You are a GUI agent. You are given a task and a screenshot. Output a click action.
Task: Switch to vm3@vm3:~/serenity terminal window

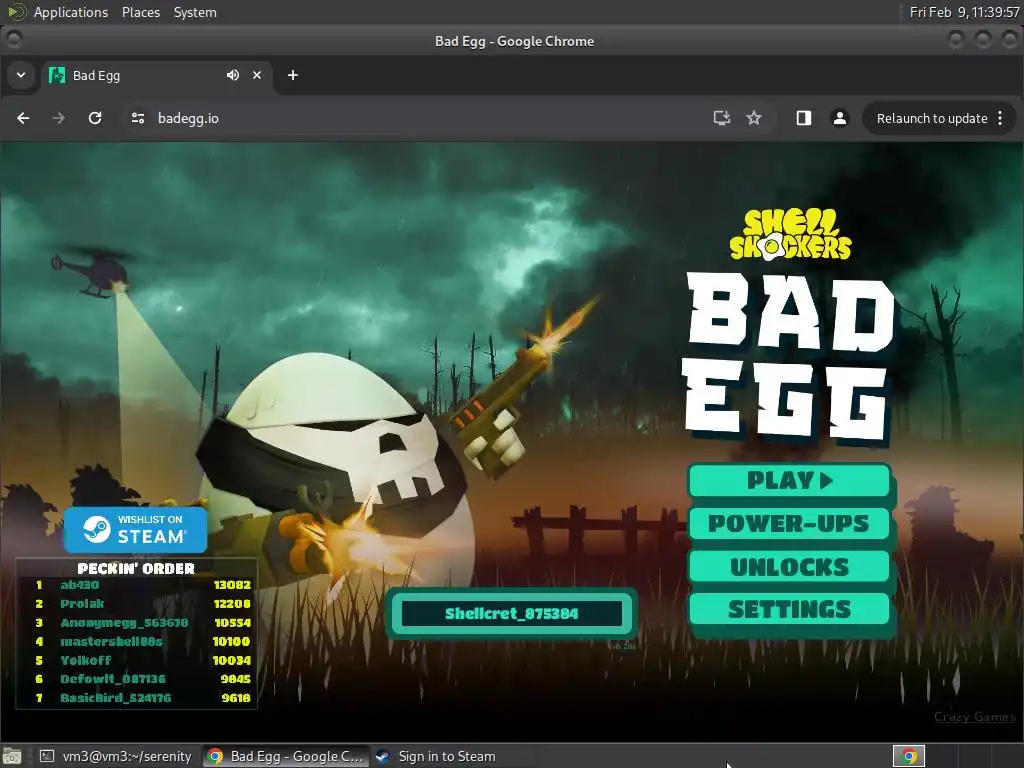(116, 756)
